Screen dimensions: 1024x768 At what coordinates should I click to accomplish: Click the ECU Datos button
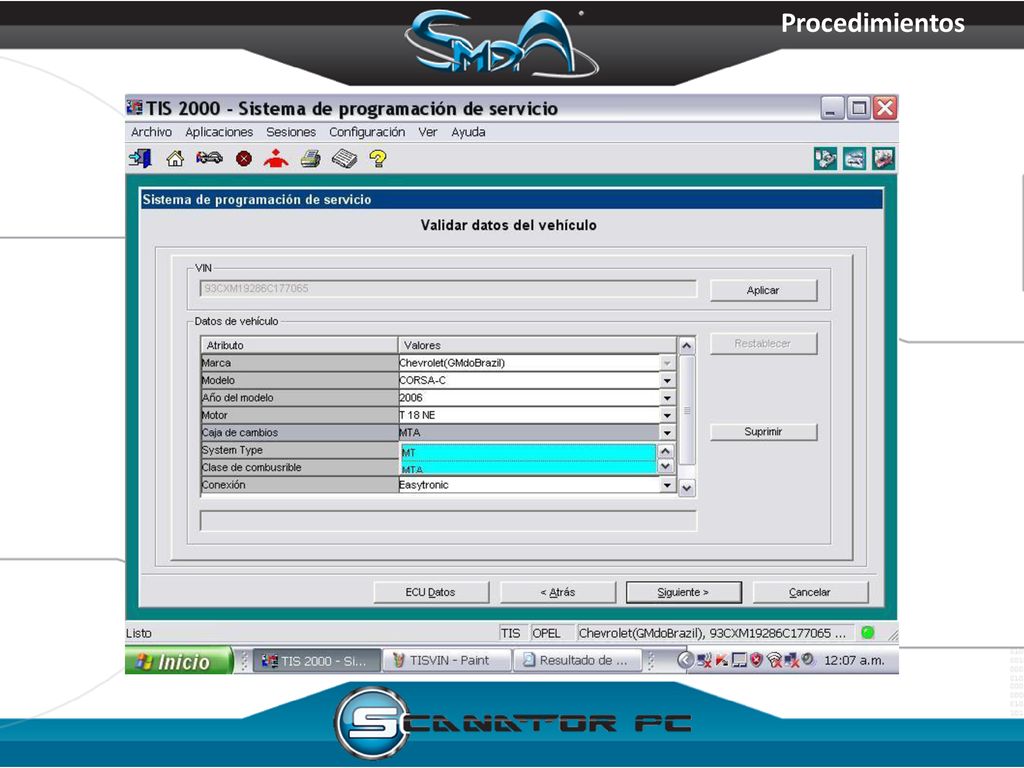coord(430,592)
